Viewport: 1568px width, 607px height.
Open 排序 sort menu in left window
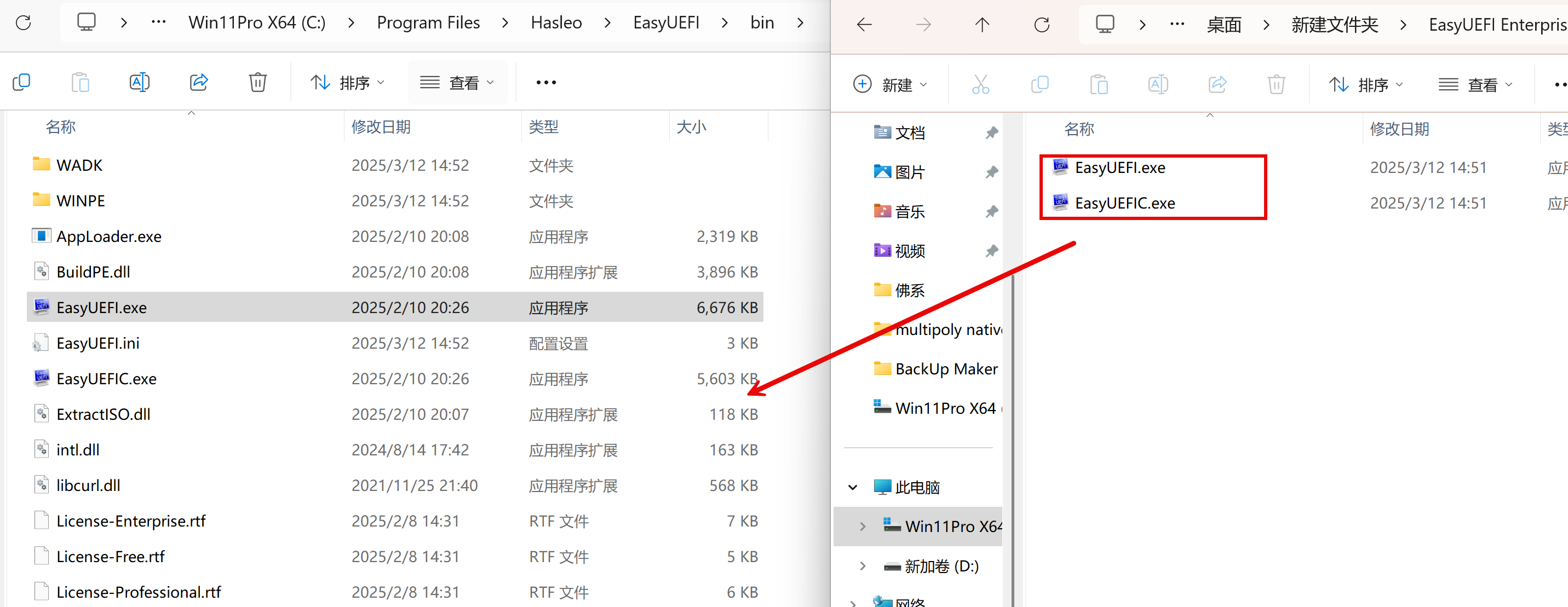click(347, 82)
